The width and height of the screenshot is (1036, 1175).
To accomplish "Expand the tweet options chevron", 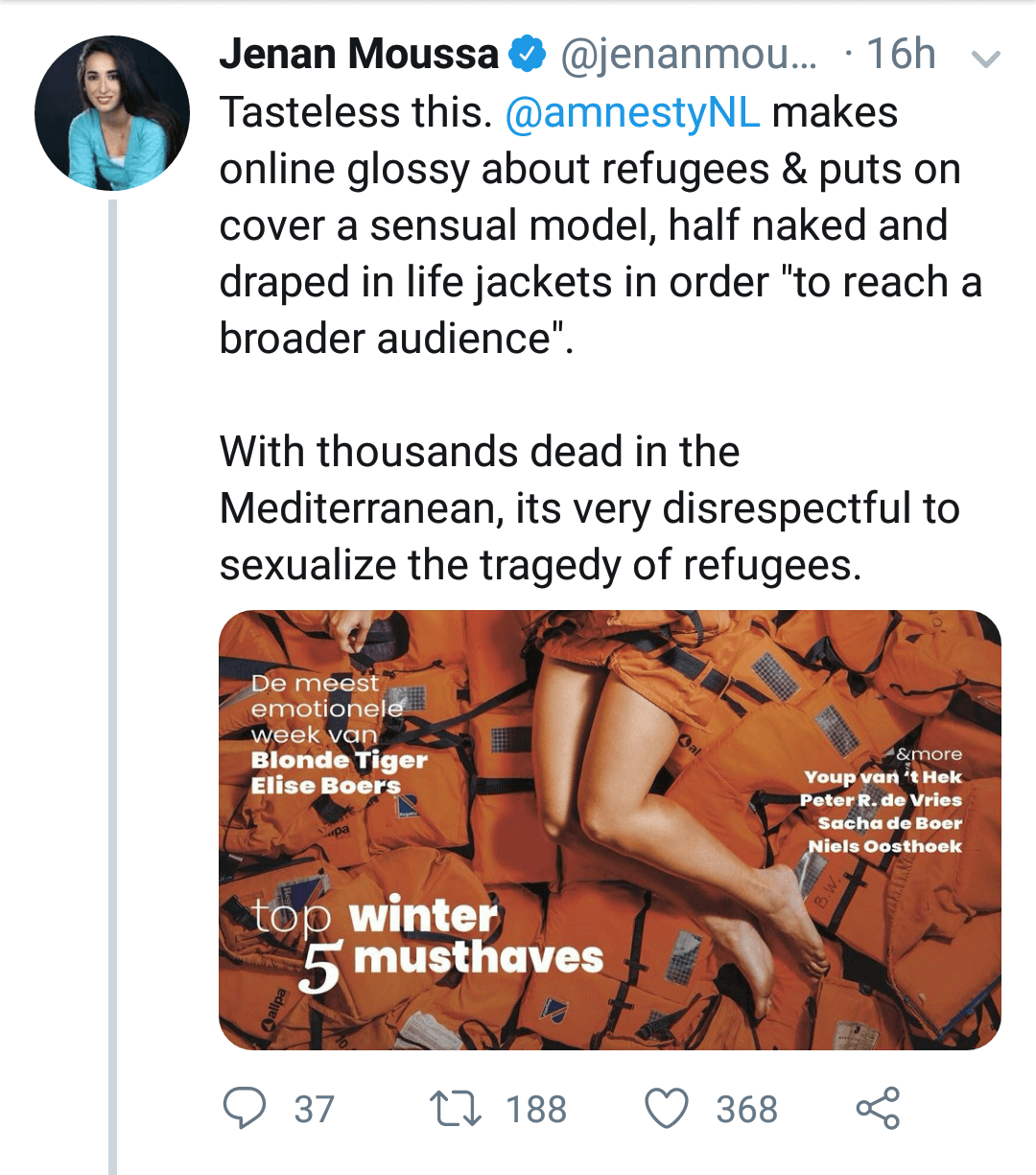I will 986,59.
